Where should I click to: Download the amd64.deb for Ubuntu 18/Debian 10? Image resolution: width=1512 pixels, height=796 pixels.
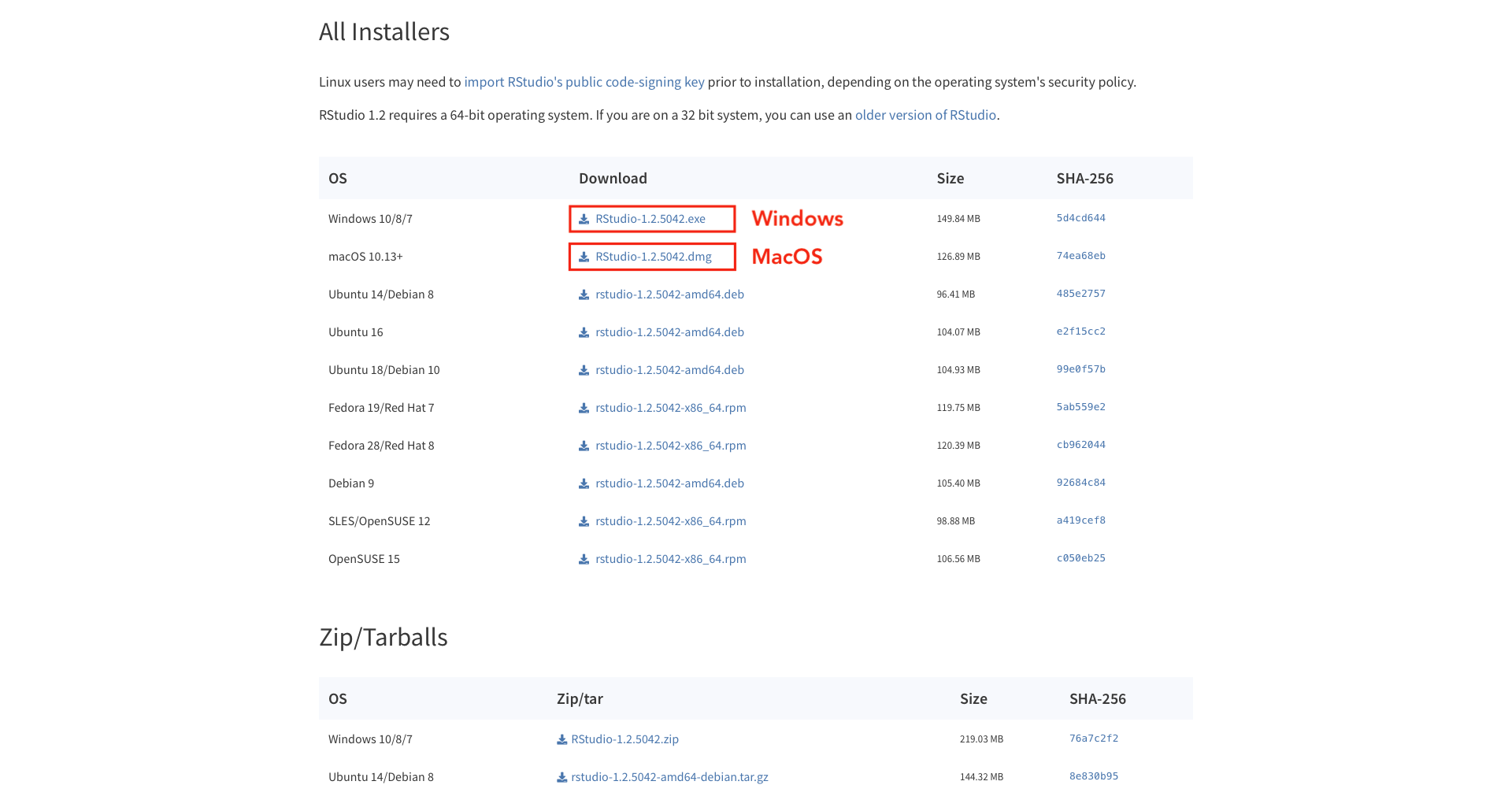tap(669, 370)
